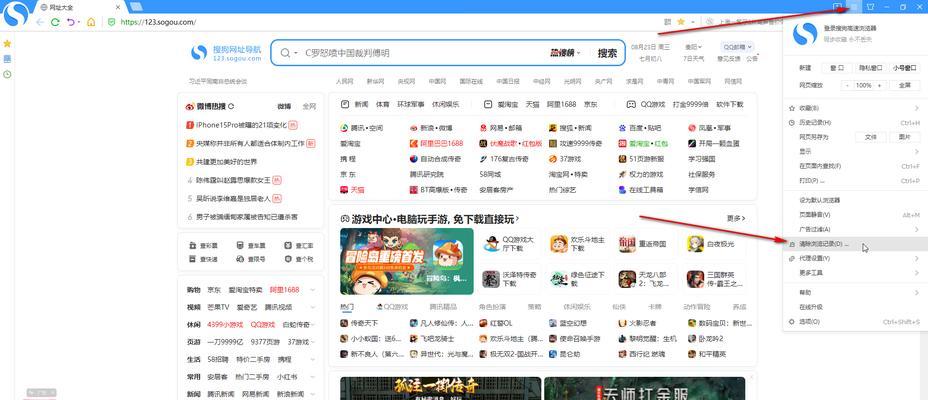Image resolution: width=928 pixels, height=400 pixels.
Task: Click the Sogou browser logo avatar
Action: [16, 13]
